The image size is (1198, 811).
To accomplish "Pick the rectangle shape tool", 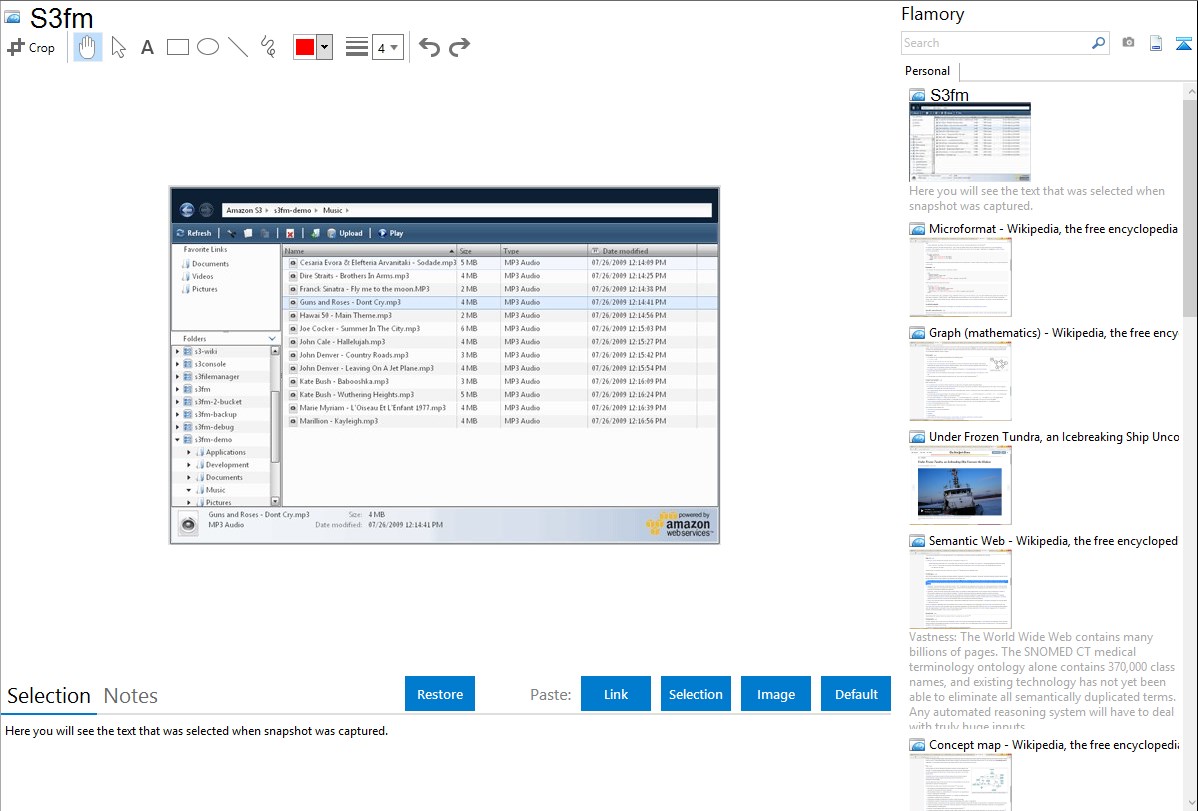I will click(x=177, y=47).
